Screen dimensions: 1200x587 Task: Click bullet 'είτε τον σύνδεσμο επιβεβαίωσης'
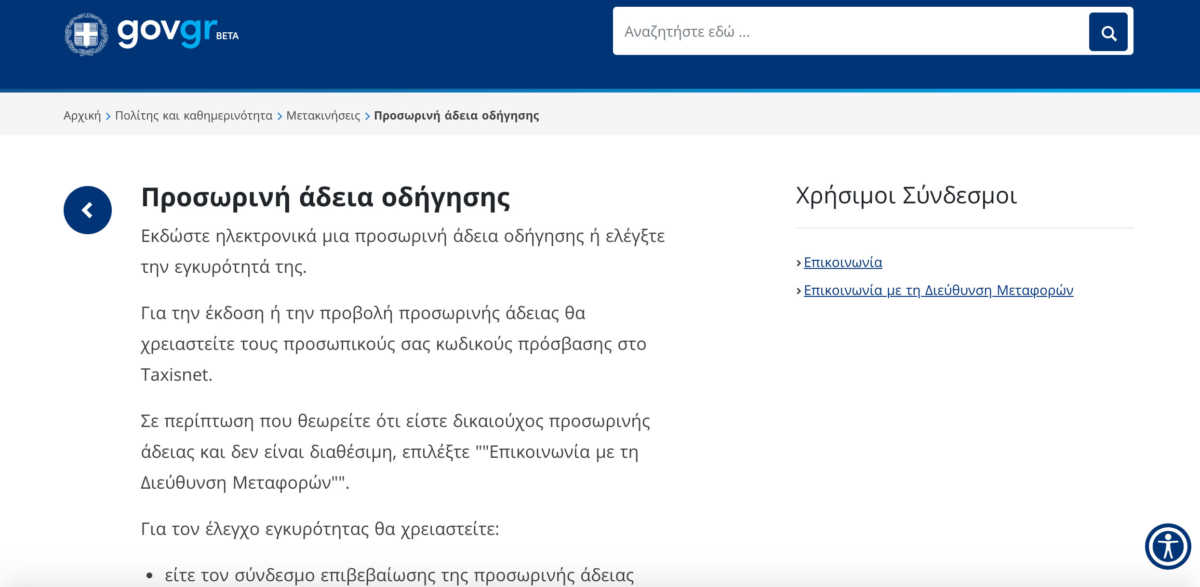[x=399, y=575]
